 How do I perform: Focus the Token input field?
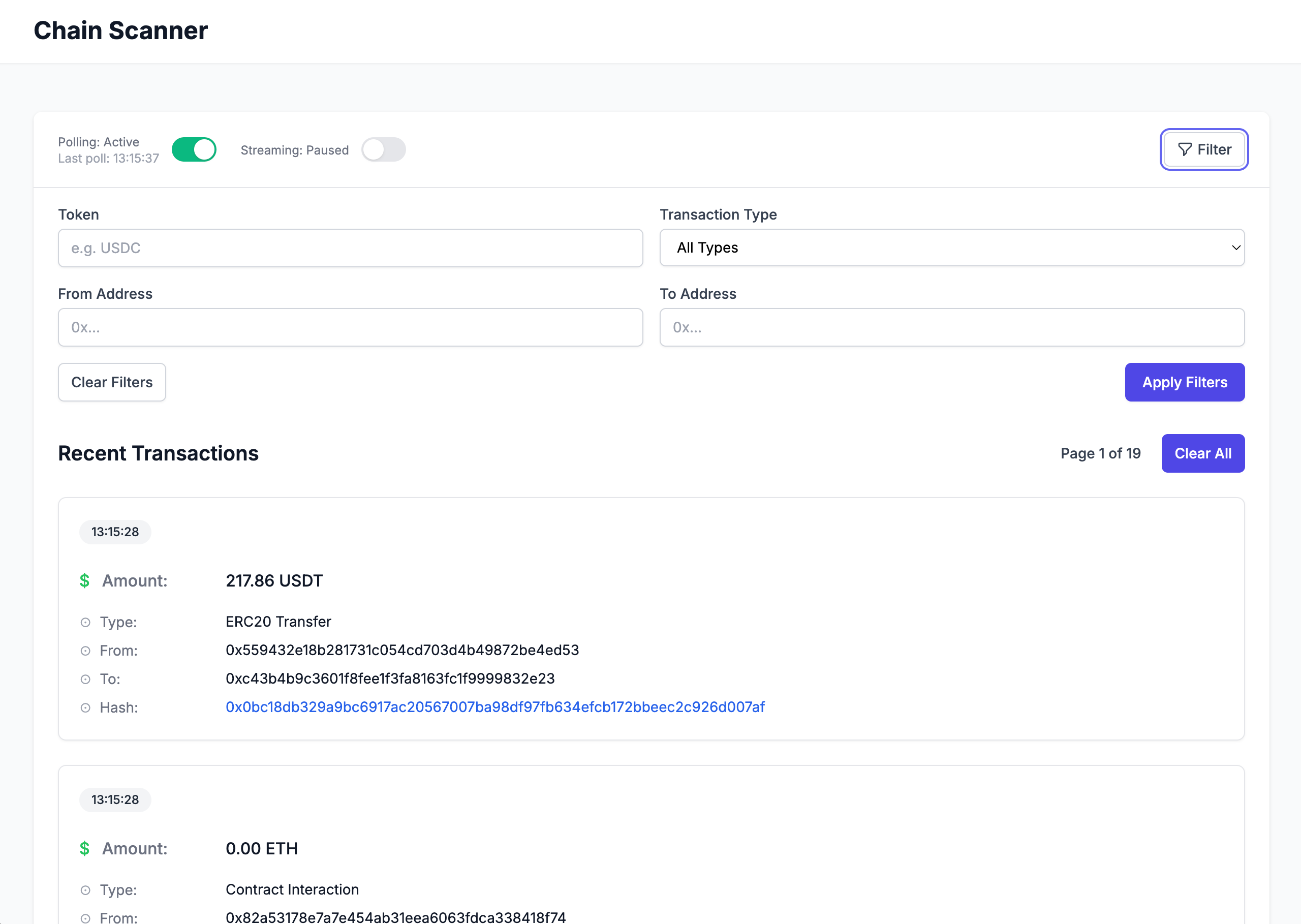pyautogui.click(x=351, y=248)
